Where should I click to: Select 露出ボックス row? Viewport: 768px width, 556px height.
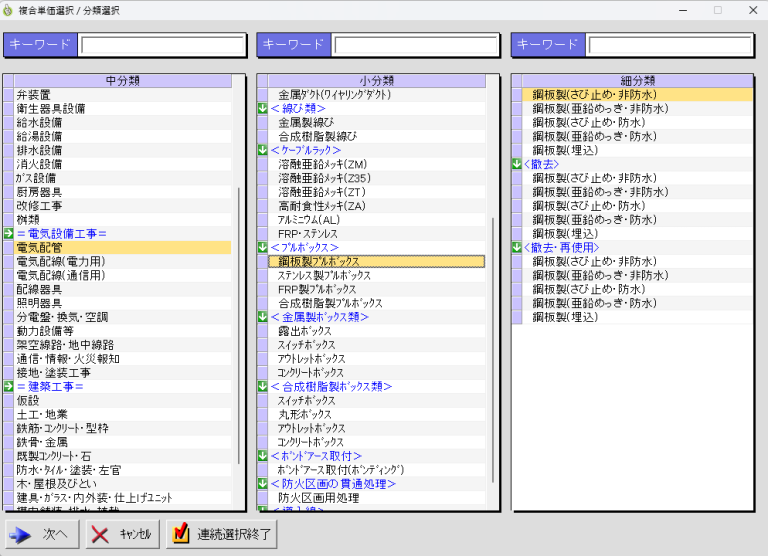tap(377, 331)
